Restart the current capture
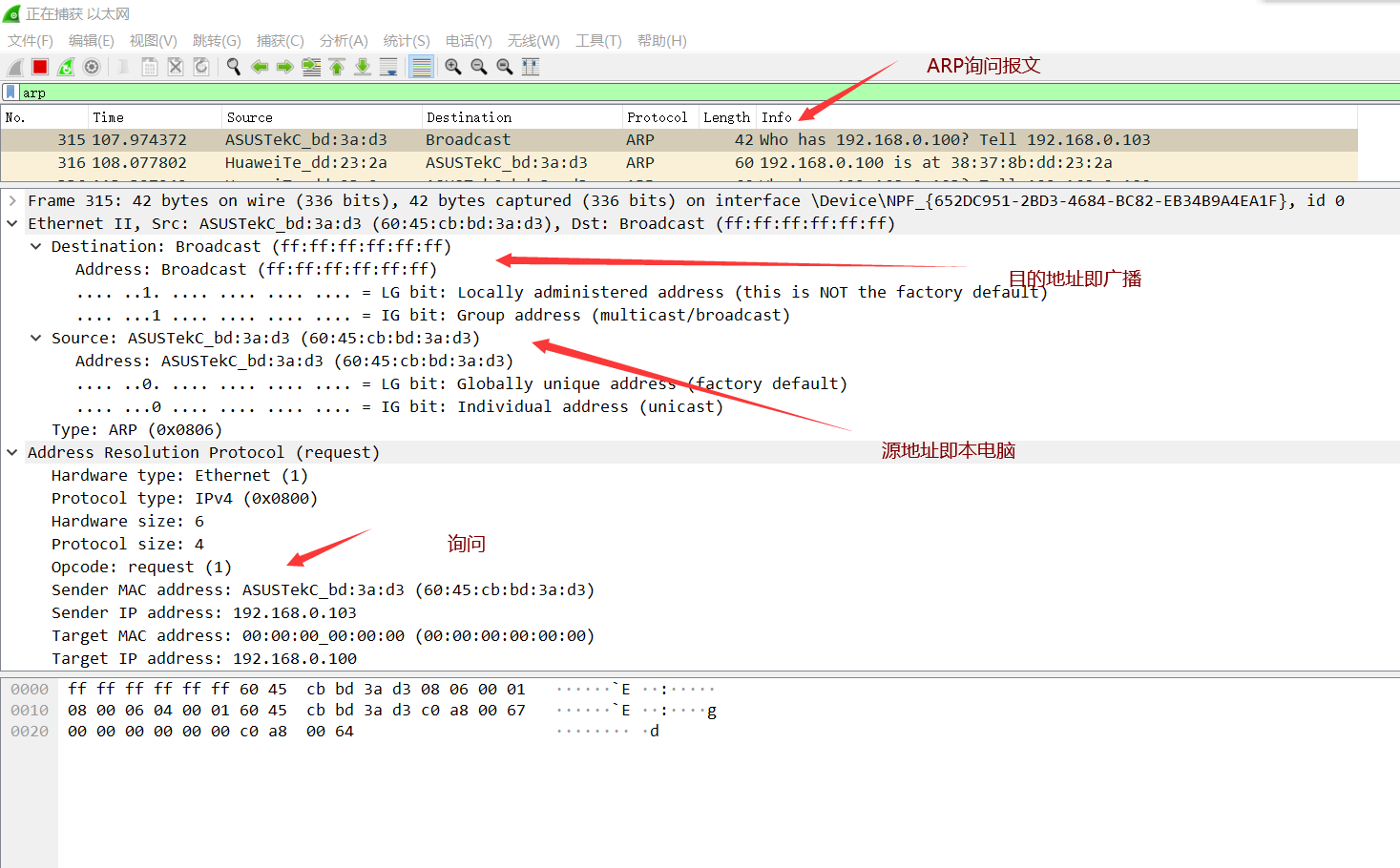The image size is (1400, 868). pyautogui.click(x=65, y=66)
